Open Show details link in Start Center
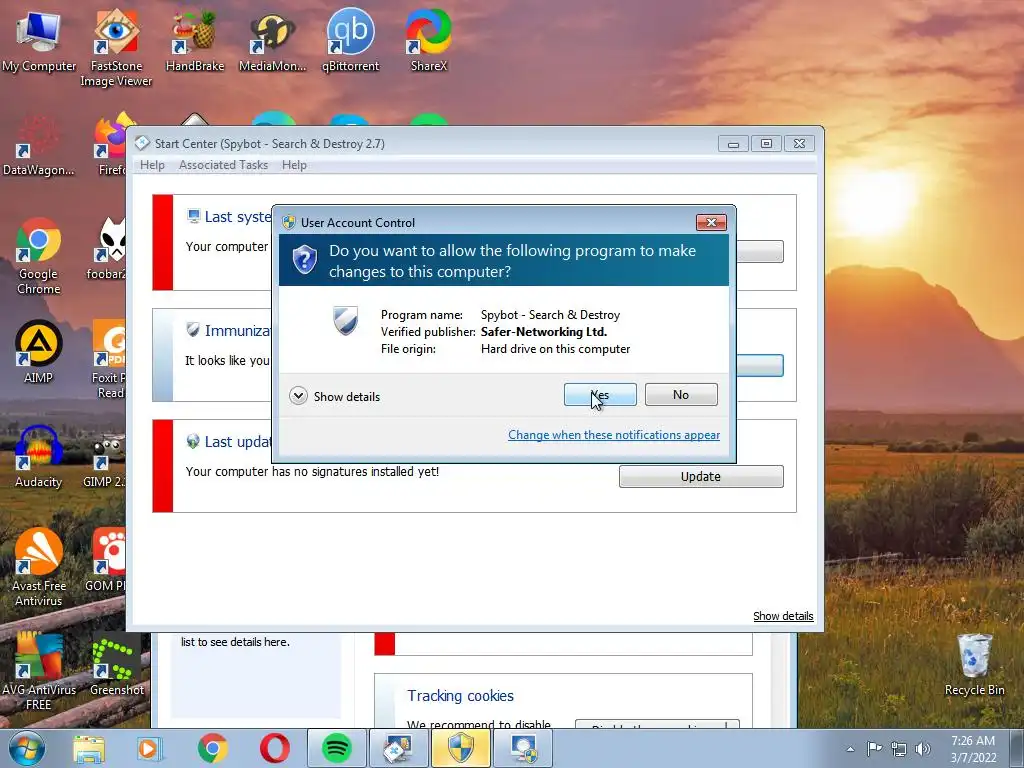 coord(783,616)
